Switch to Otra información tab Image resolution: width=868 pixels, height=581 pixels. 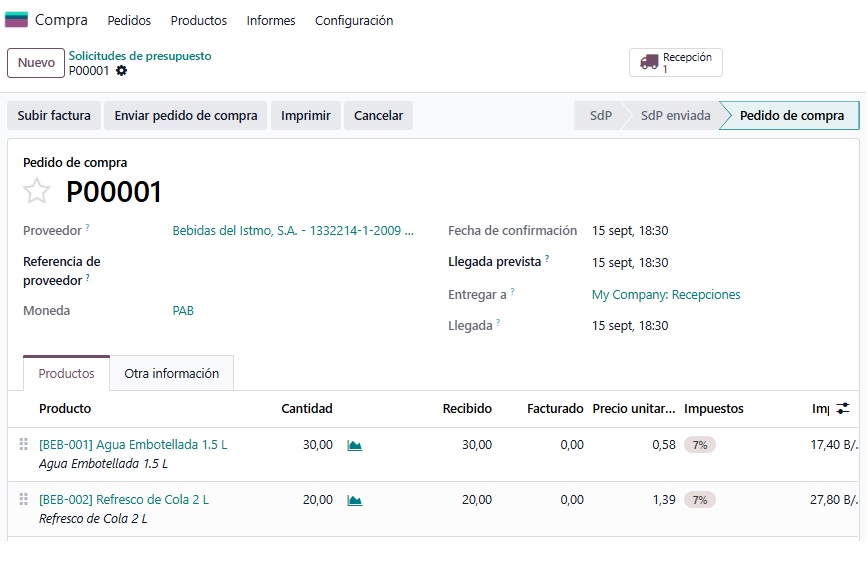pyautogui.click(x=172, y=374)
